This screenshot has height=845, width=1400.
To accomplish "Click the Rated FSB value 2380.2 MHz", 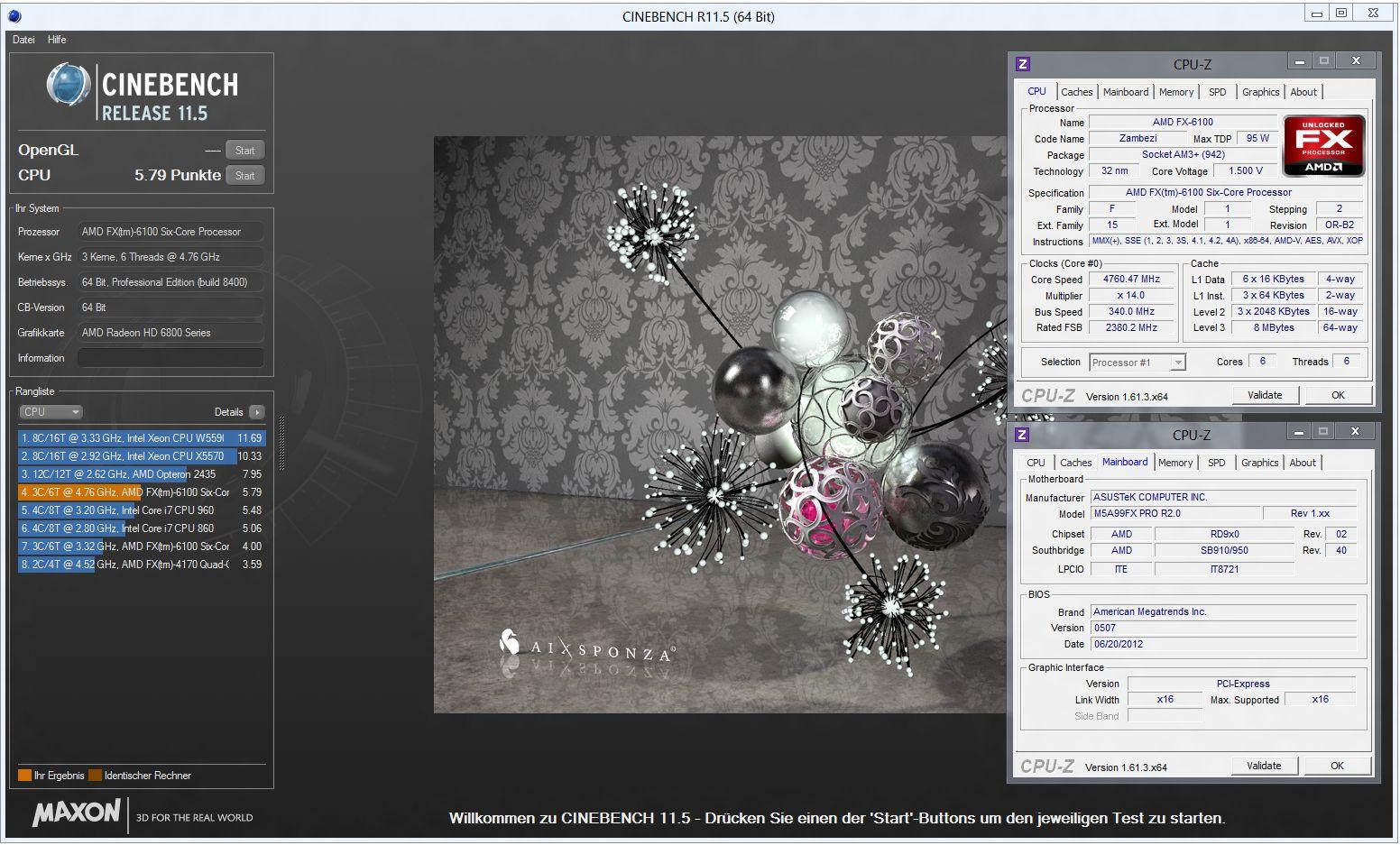I will [x=1131, y=328].
